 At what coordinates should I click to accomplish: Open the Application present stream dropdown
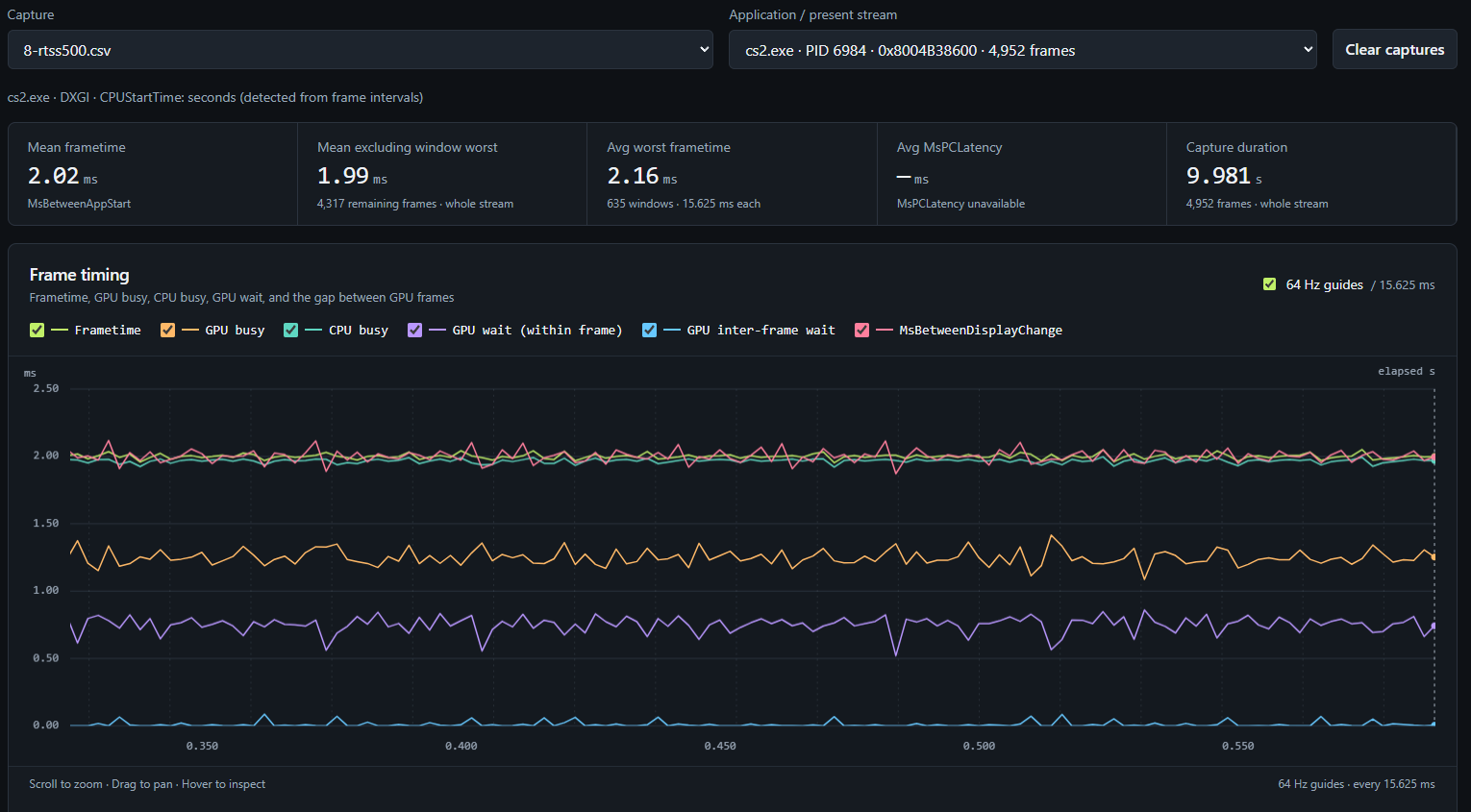(x=1023, y=50)
